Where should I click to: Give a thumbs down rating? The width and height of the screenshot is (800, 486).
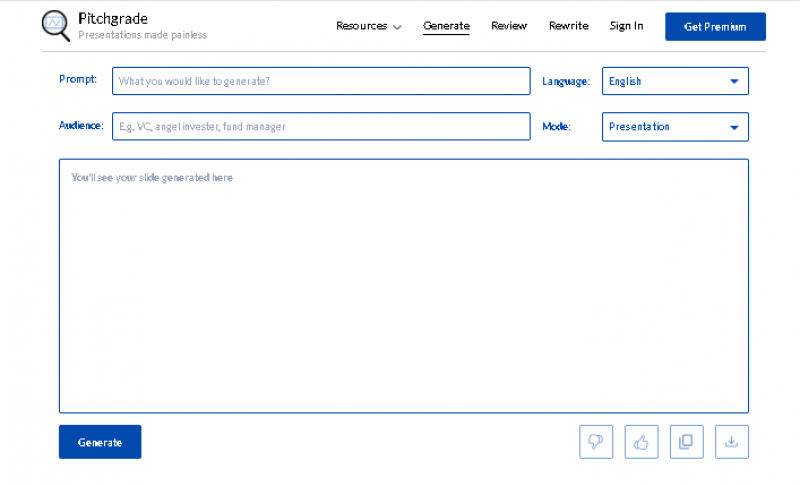(x=596, y=441)
